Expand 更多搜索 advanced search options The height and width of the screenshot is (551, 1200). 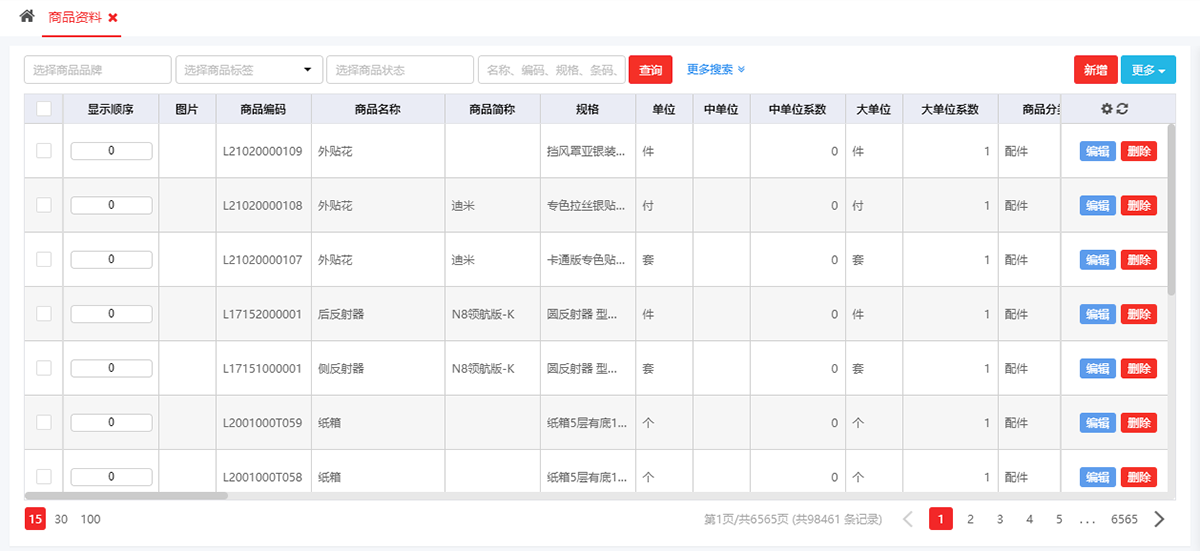click(716, 70)
